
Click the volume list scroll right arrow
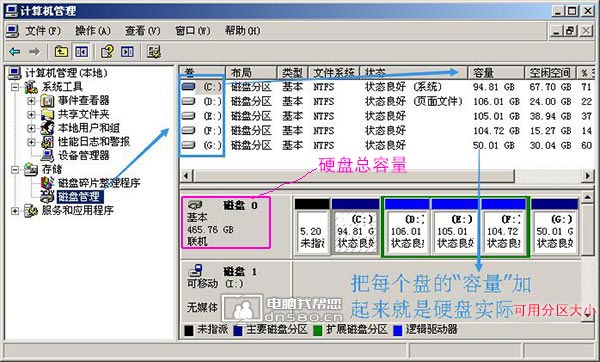588,176
